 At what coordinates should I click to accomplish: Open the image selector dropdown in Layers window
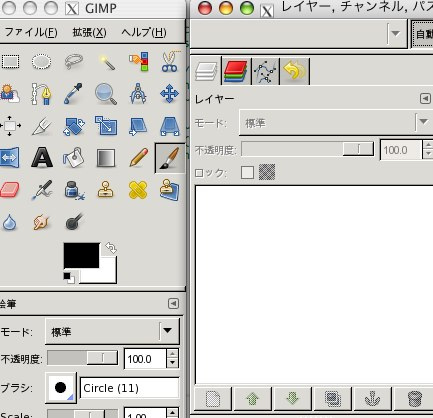(x=299, y=33)
